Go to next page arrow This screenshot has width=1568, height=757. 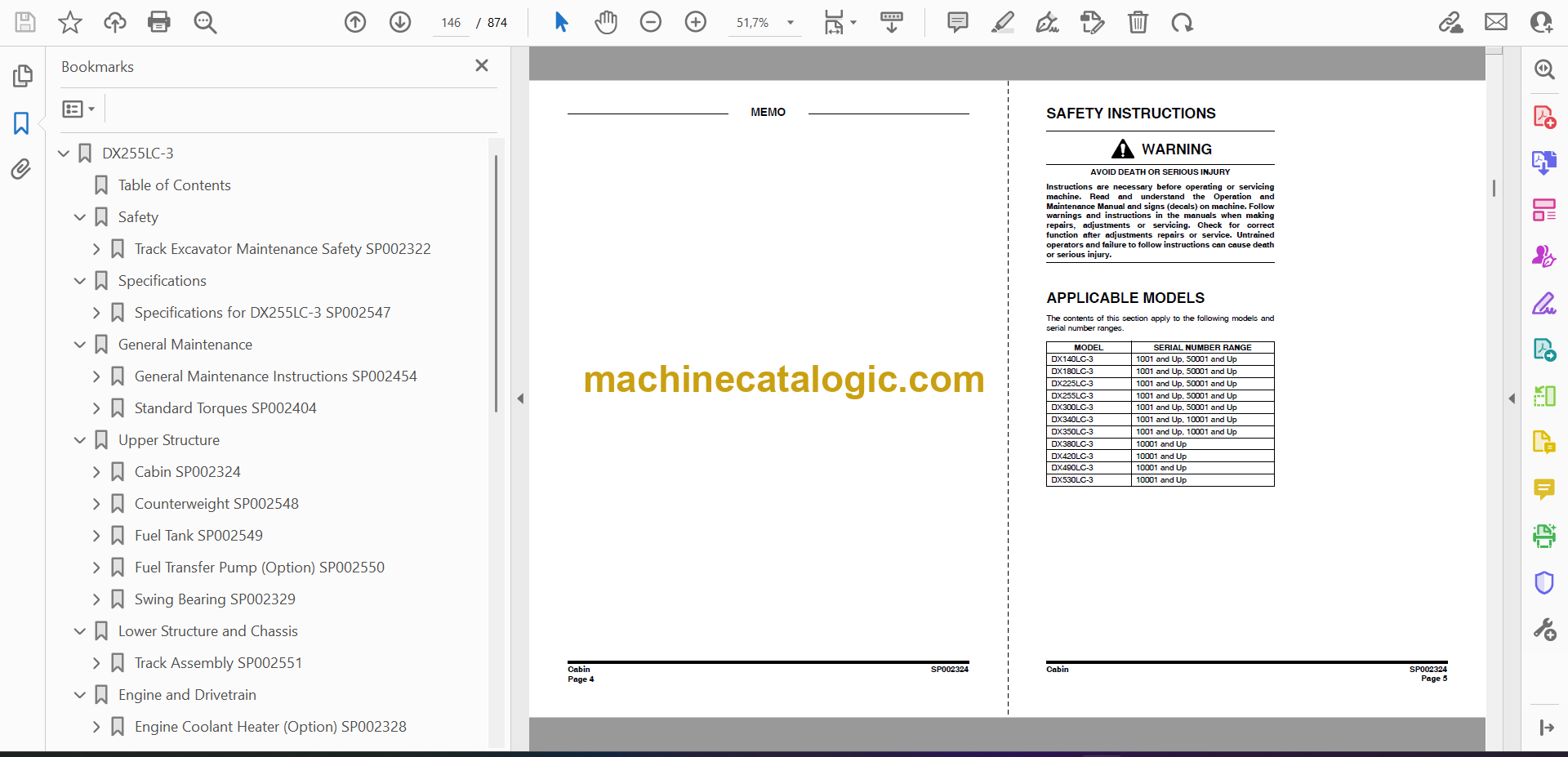pyautogui.click(x=400, y=22)
